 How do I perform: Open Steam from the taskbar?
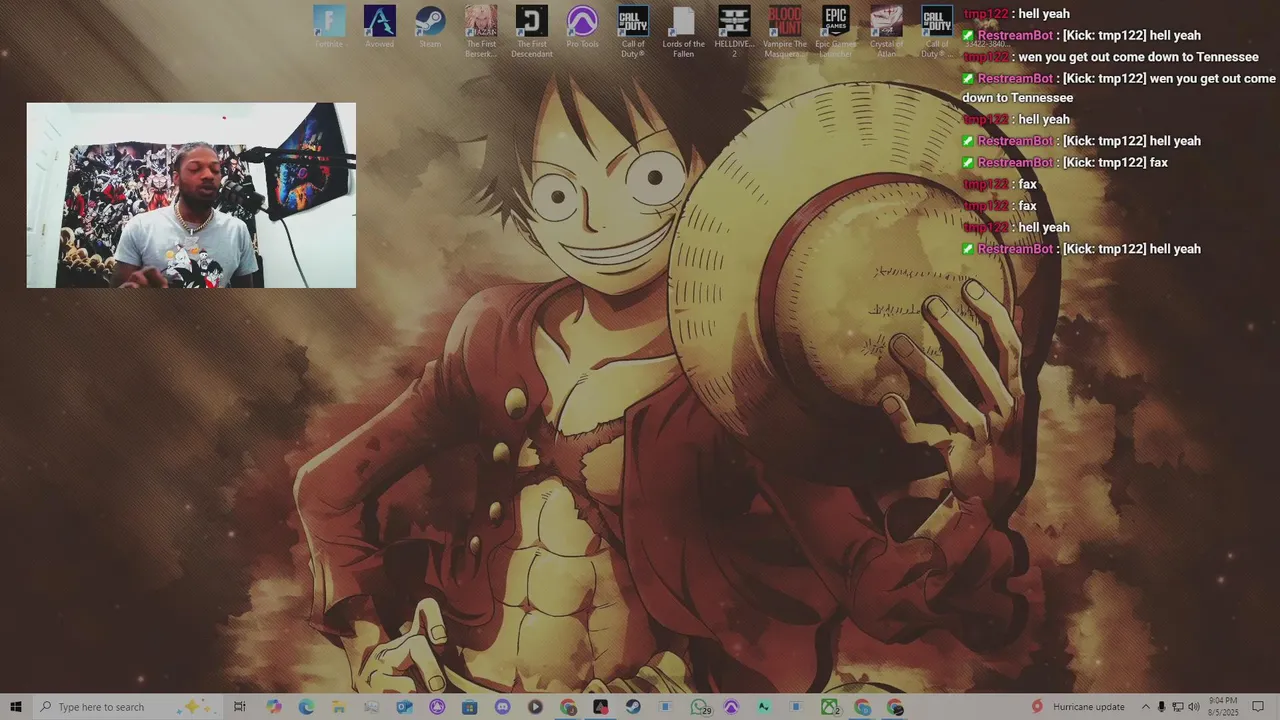(x=633, y=707)
